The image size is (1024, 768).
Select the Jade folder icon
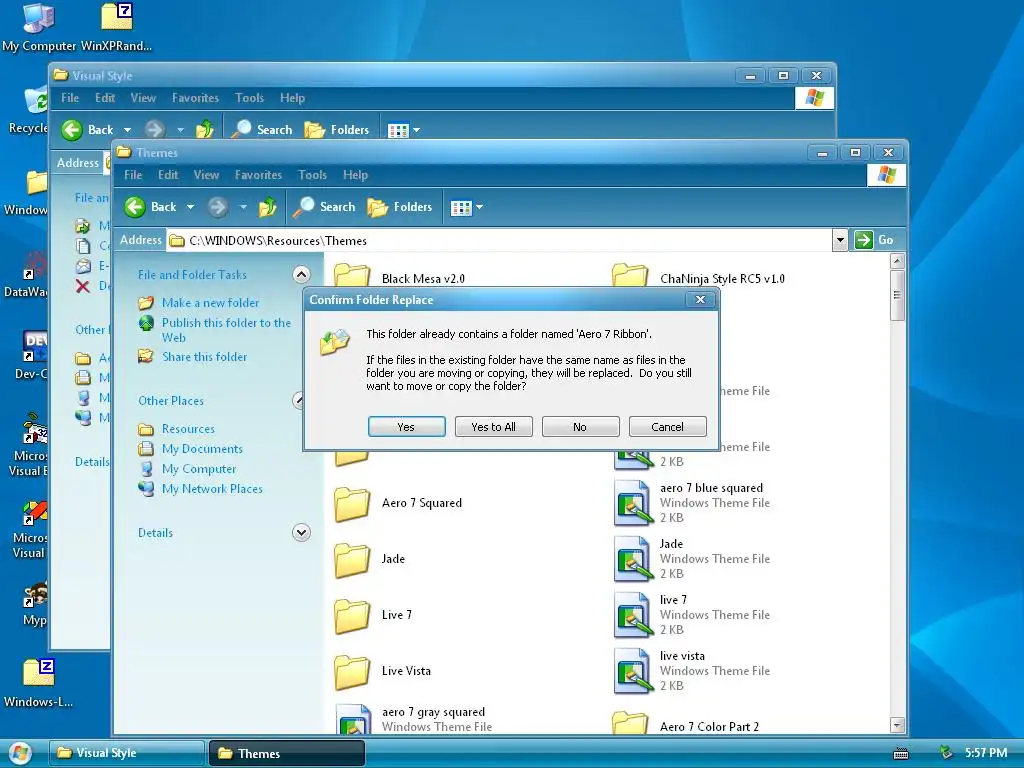point(352,560)
